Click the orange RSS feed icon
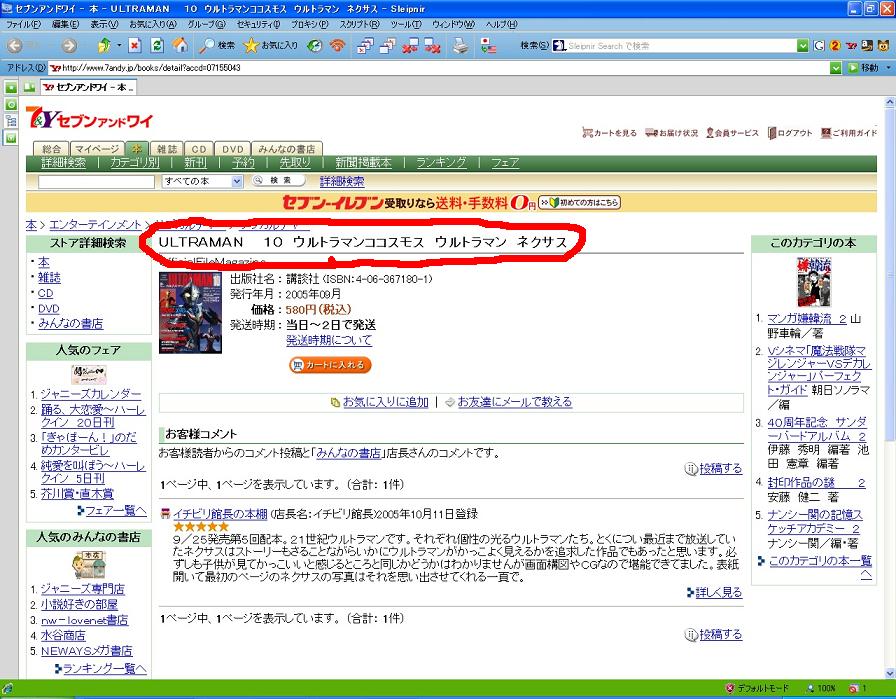896x699 pixels. 338,46
